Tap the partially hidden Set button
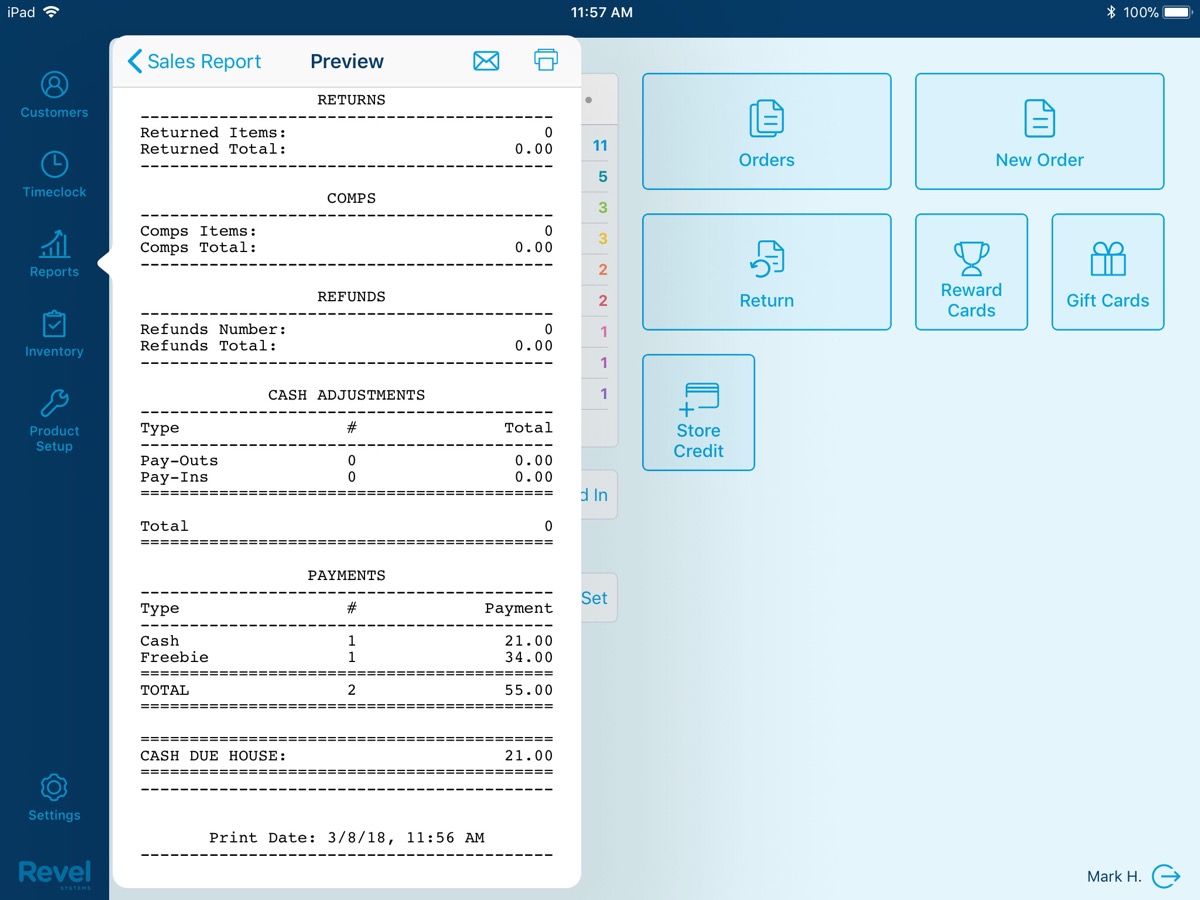The image size is (1200, 900). 596,598
